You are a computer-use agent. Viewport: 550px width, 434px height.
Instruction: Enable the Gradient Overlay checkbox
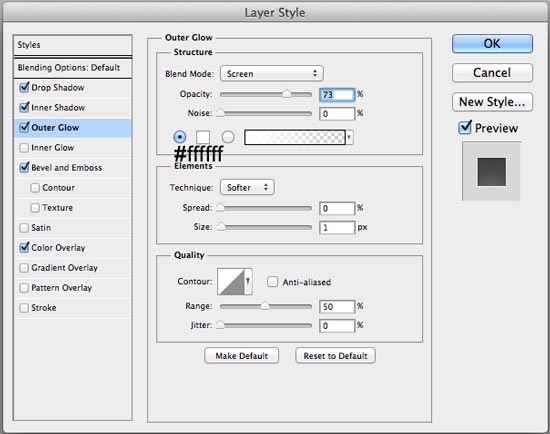pyautogui.click(x=24, y=268)
